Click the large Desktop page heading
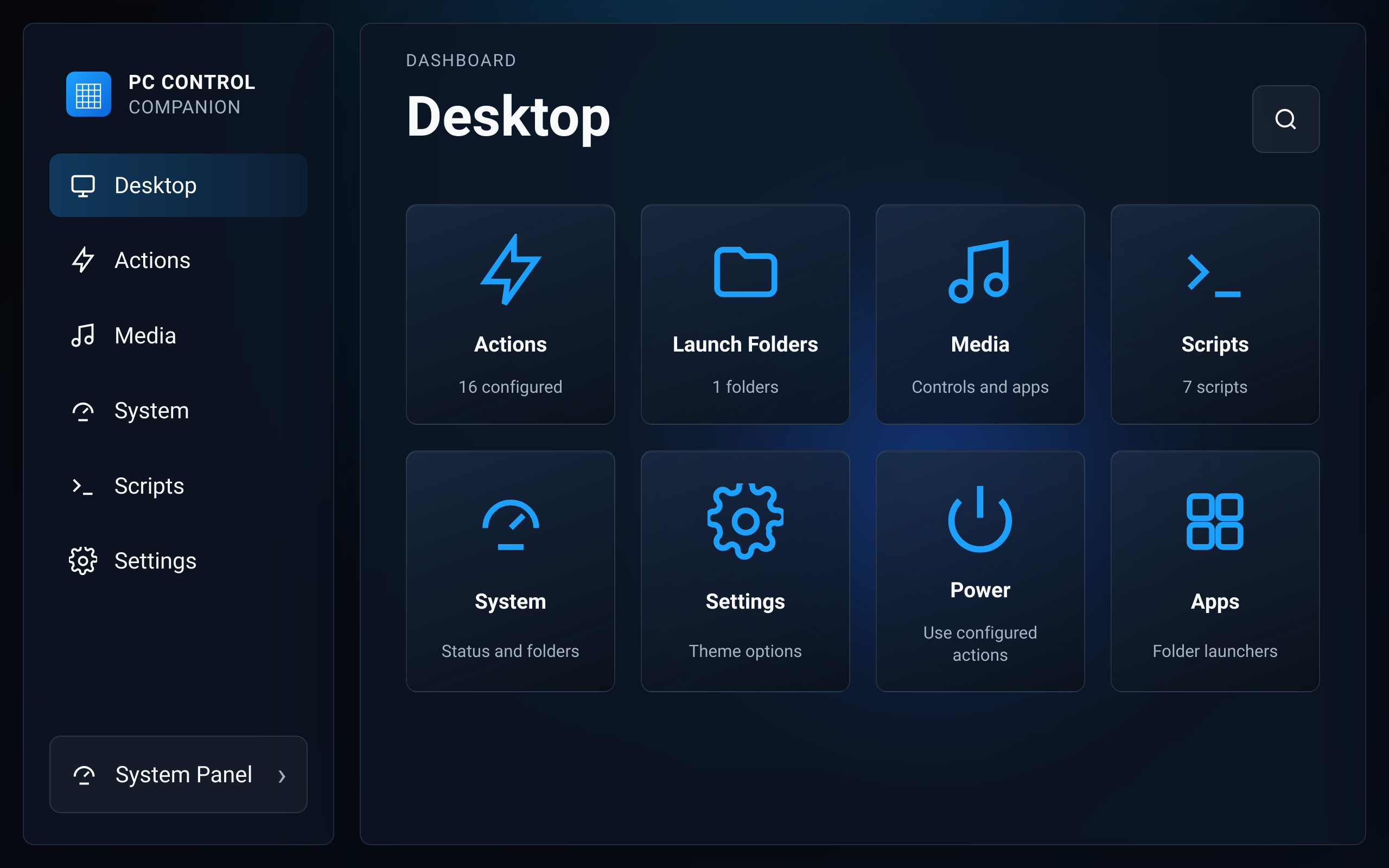 tap(508, 117)
